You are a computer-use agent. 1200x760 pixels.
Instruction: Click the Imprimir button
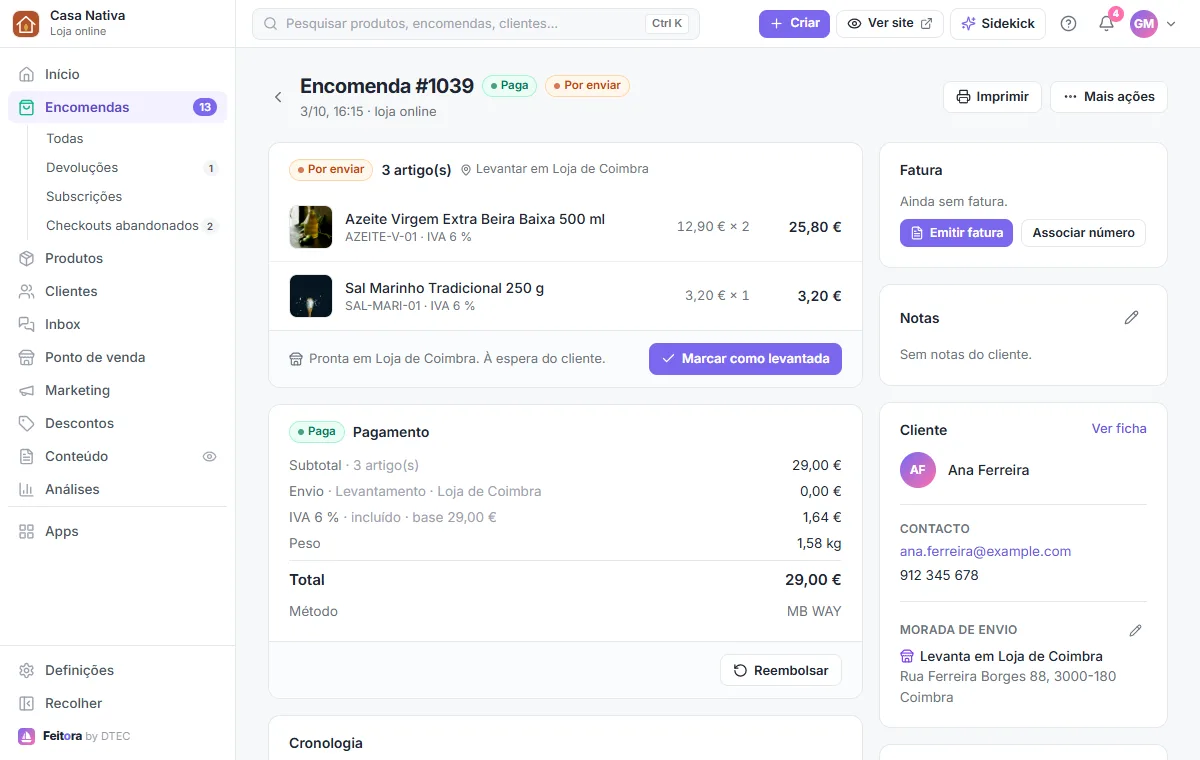coord(992,97)
